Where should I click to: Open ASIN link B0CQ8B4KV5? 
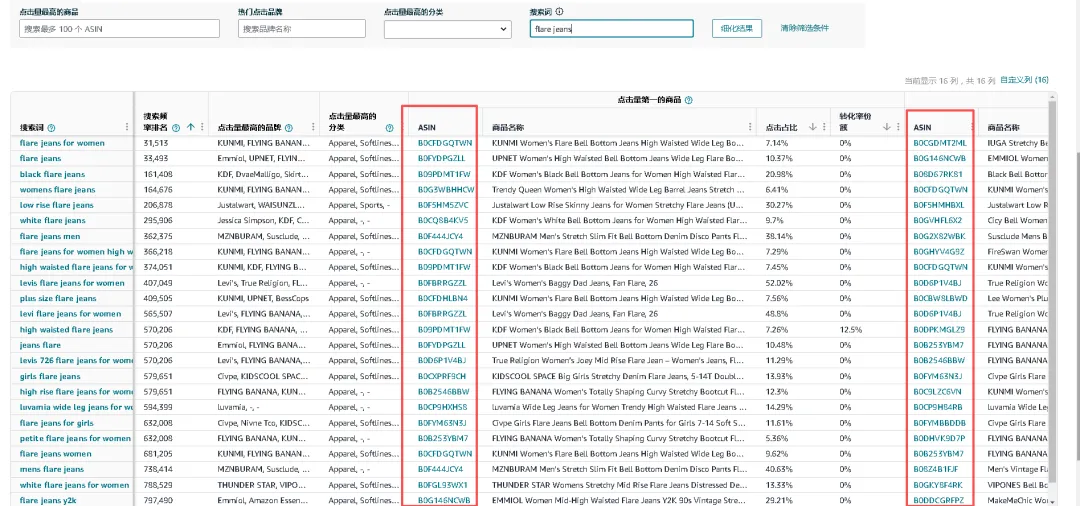click(x=443, y=220)
